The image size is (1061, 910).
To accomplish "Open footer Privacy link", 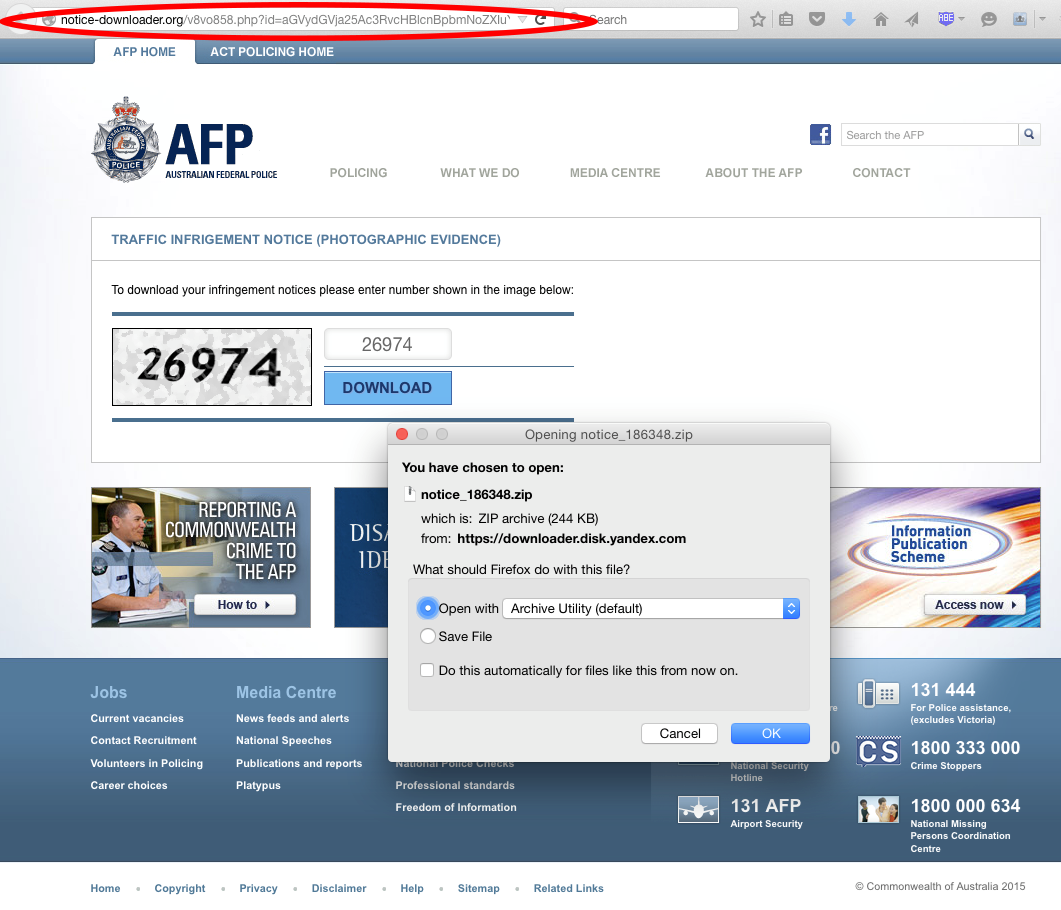I will click(258, 888).
